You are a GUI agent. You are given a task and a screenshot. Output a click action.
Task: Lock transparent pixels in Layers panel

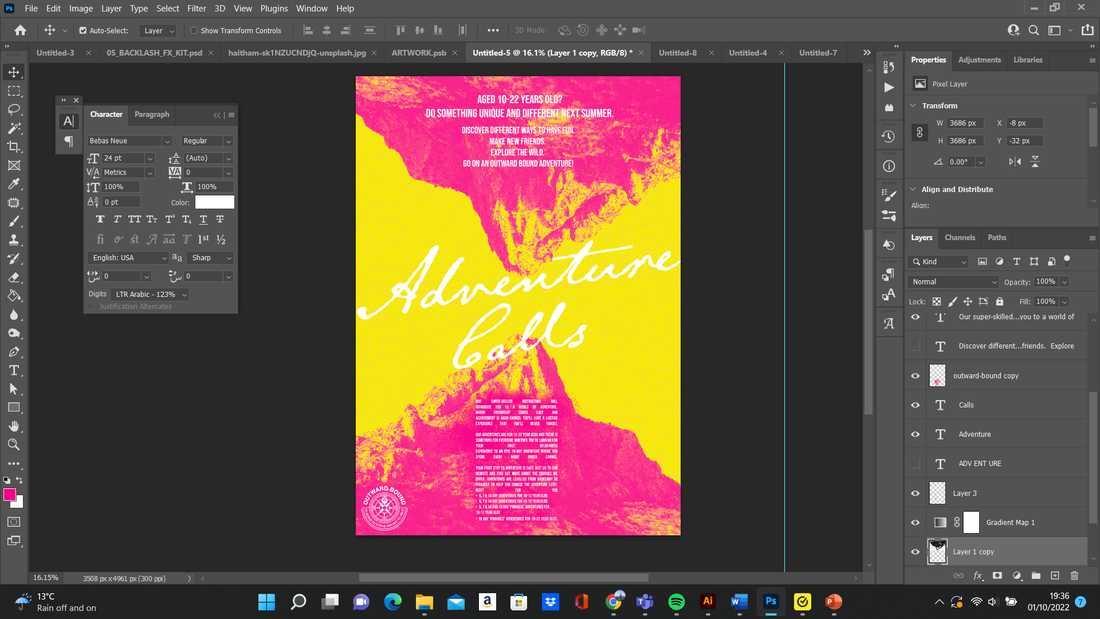point(937,302)
